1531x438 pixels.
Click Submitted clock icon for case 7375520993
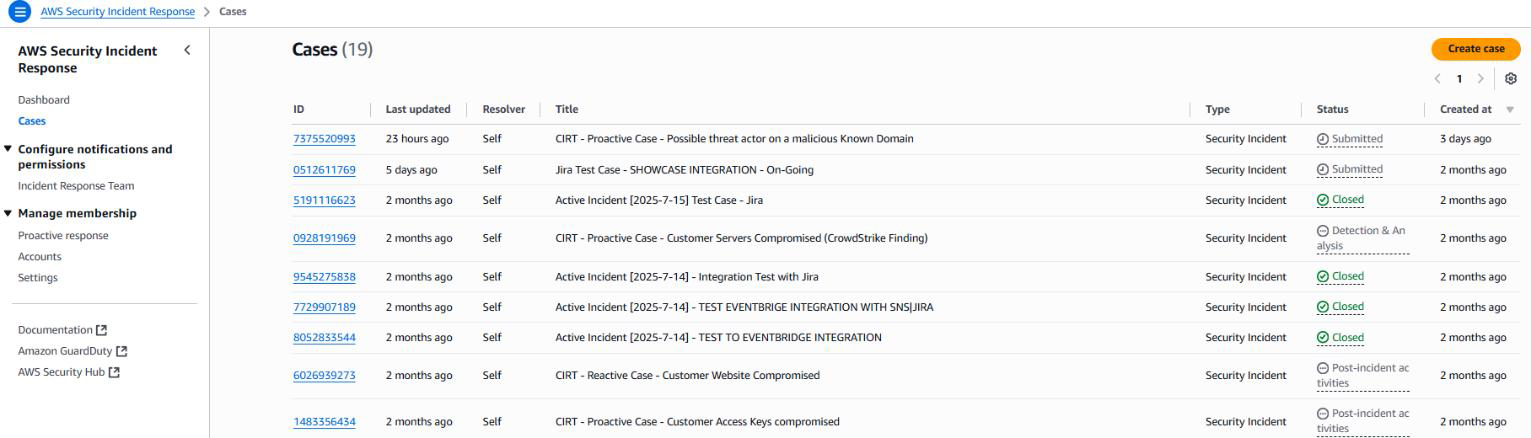click(x=1323, y=139)
